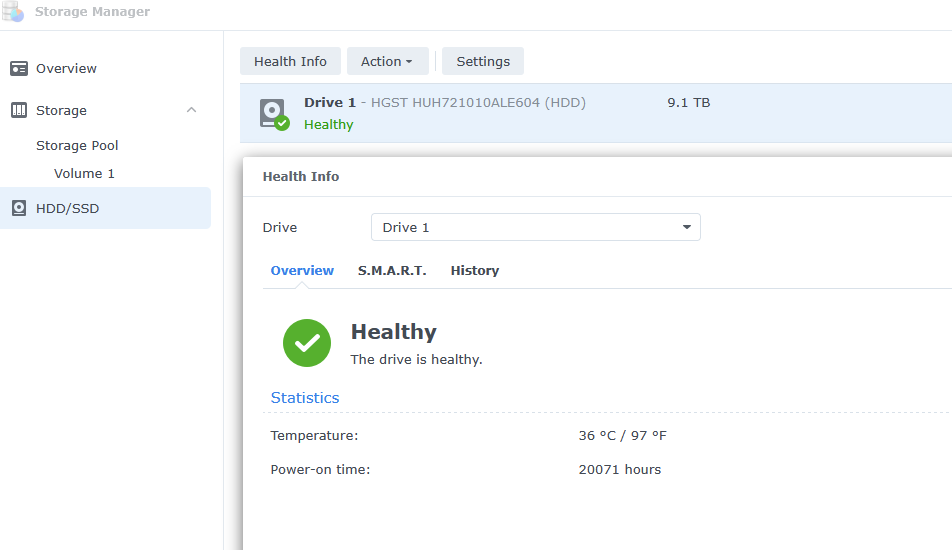952x550 pixels.
Task: Click the Statistics section header
Action: click(x=305, y=398)
